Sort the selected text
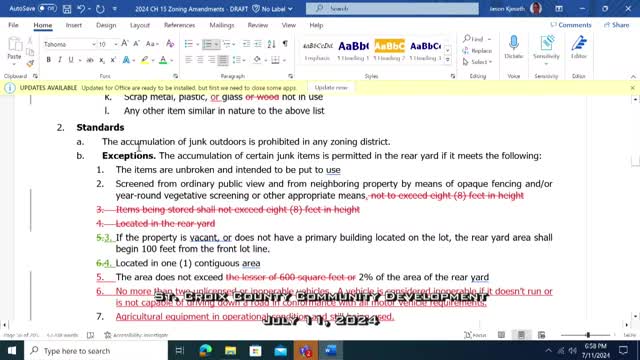Viewport: 640px width, 360px height. coord(271,44)
